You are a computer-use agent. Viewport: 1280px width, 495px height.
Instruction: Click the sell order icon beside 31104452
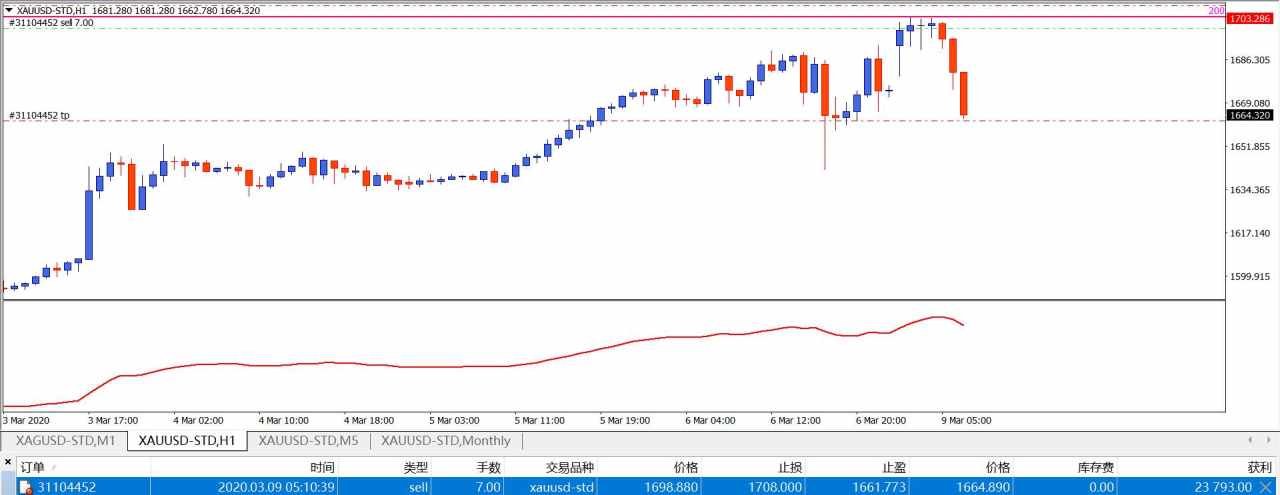coord(26,487)
